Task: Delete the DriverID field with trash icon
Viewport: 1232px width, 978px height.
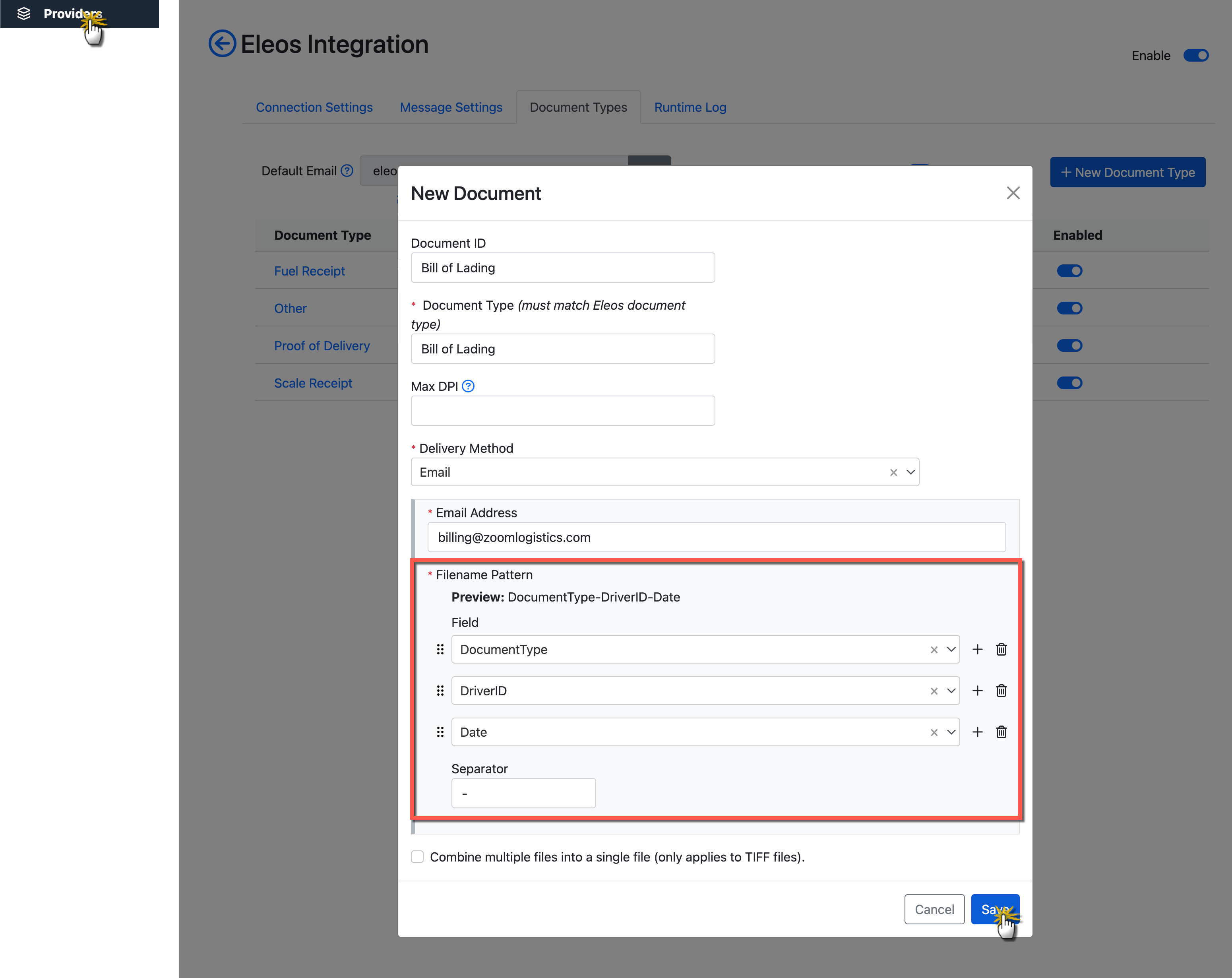Action: coord(1001,691)
